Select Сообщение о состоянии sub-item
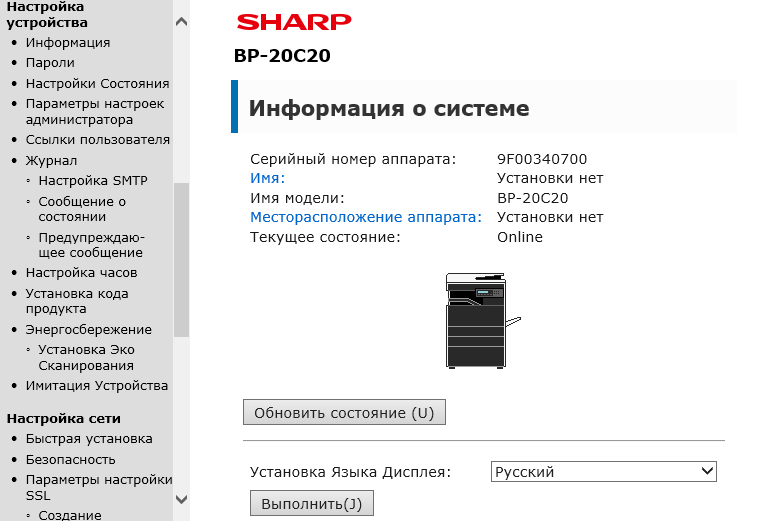Screen dimensions: 778x521 click(x=82, y=209)
